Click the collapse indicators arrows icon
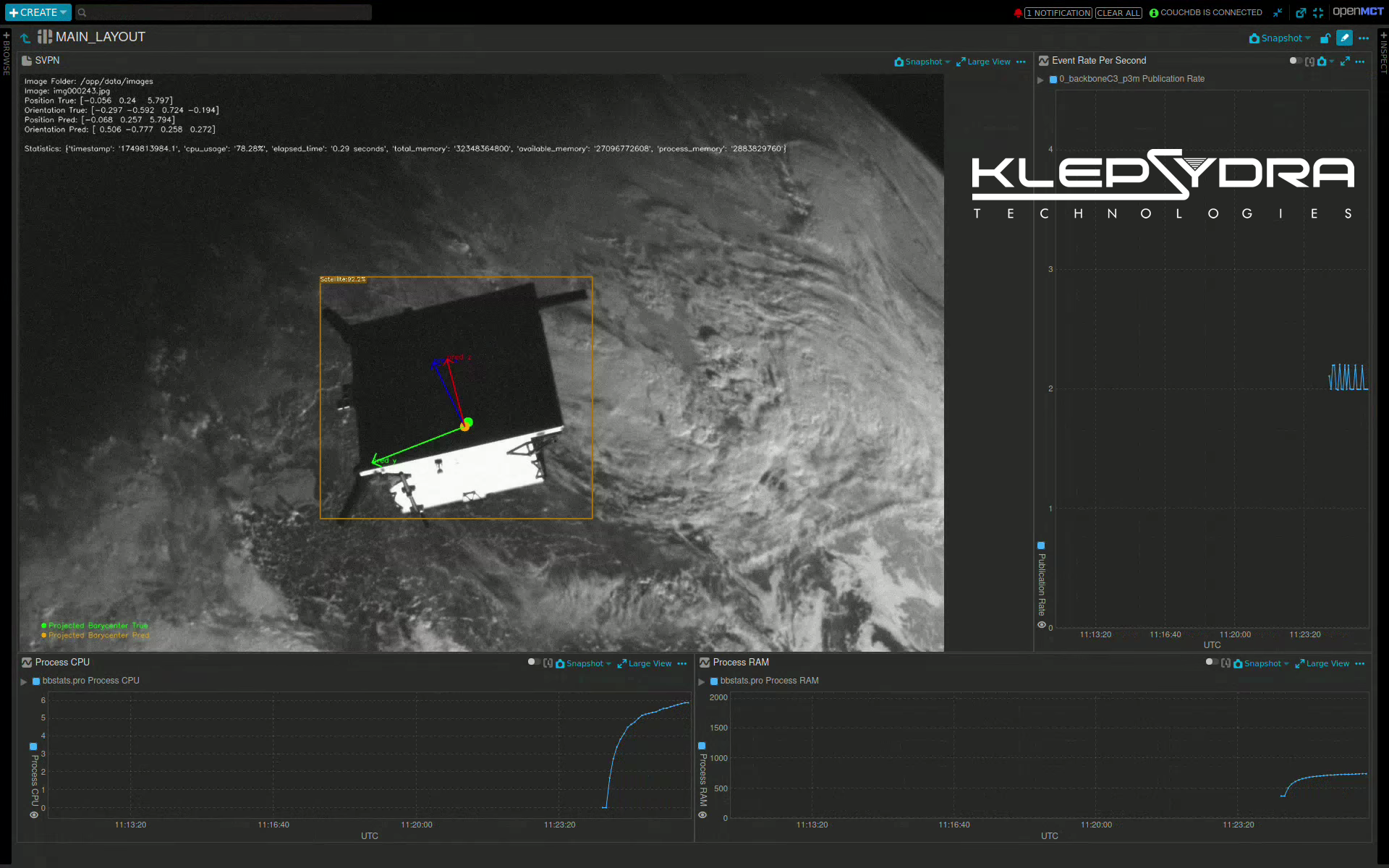This screenshot has height=868, width=1389. click(x=1278, y=12)
